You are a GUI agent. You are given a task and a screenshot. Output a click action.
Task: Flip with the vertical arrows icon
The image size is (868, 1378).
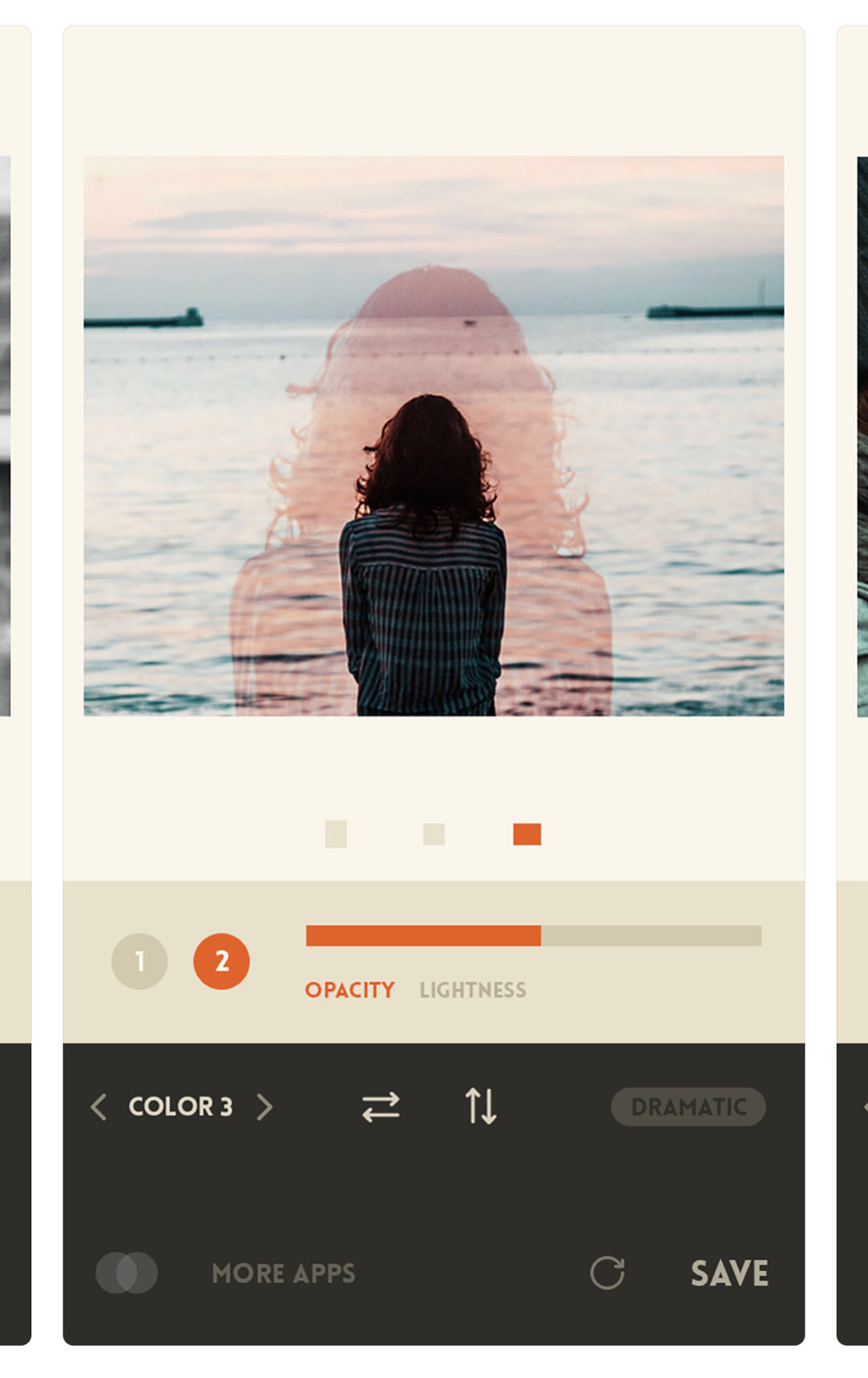[481, 1106]
